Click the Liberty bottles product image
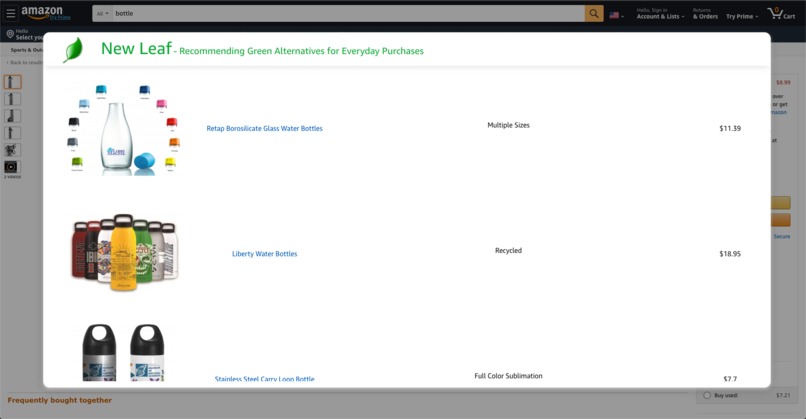 point(124,252)
